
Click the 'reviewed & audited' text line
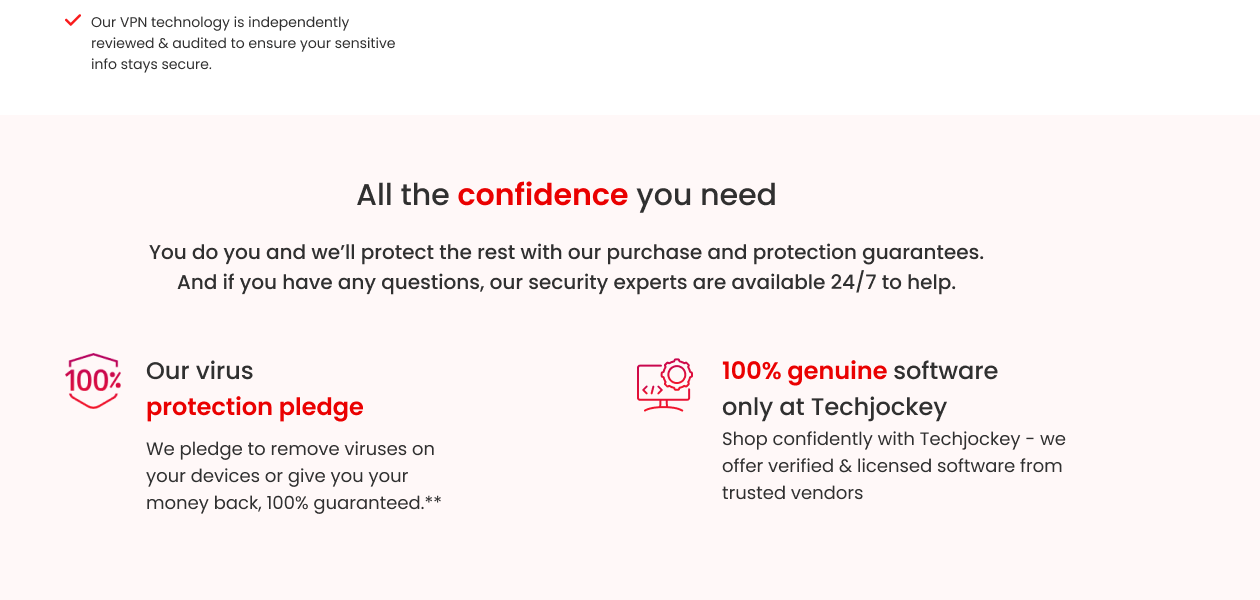(x=243, y=43)
